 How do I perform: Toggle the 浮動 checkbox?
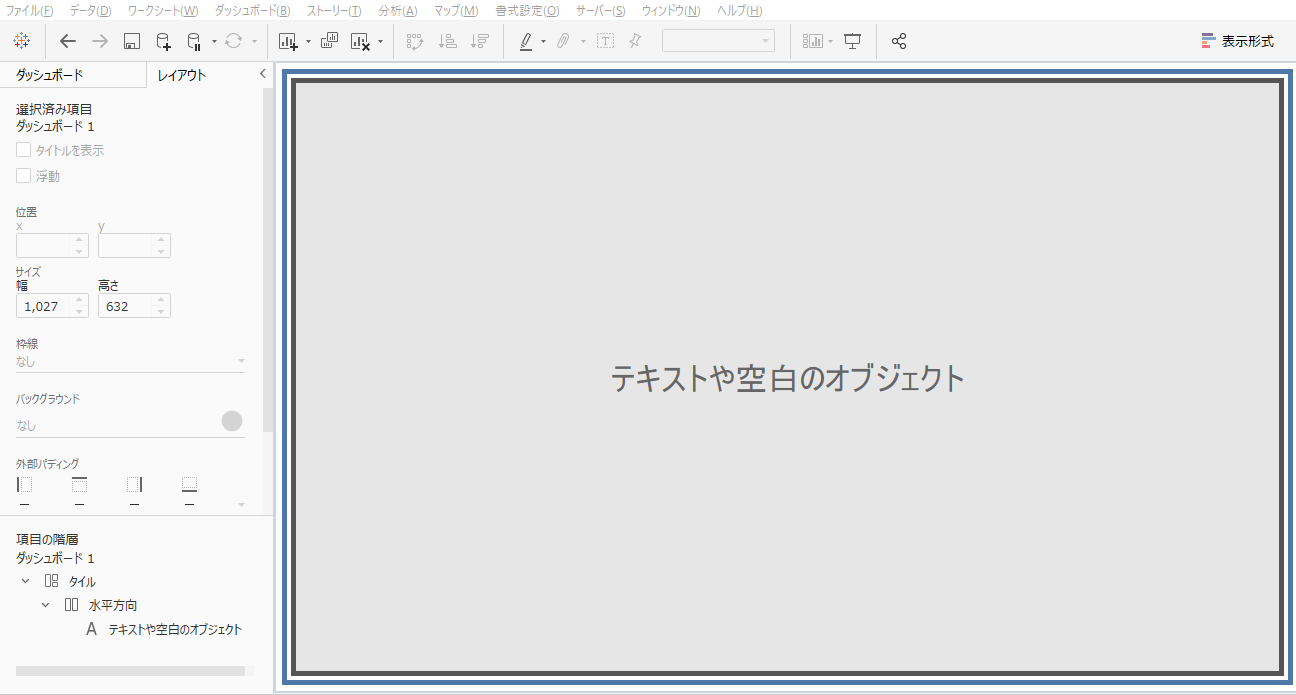tap(21, 175)
